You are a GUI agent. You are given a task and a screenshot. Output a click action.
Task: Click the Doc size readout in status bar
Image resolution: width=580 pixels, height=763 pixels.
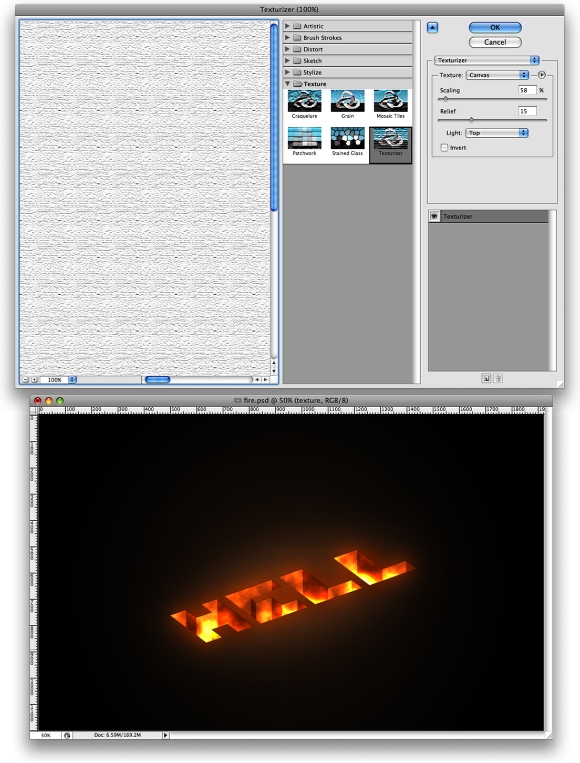[x=117, y=735]
